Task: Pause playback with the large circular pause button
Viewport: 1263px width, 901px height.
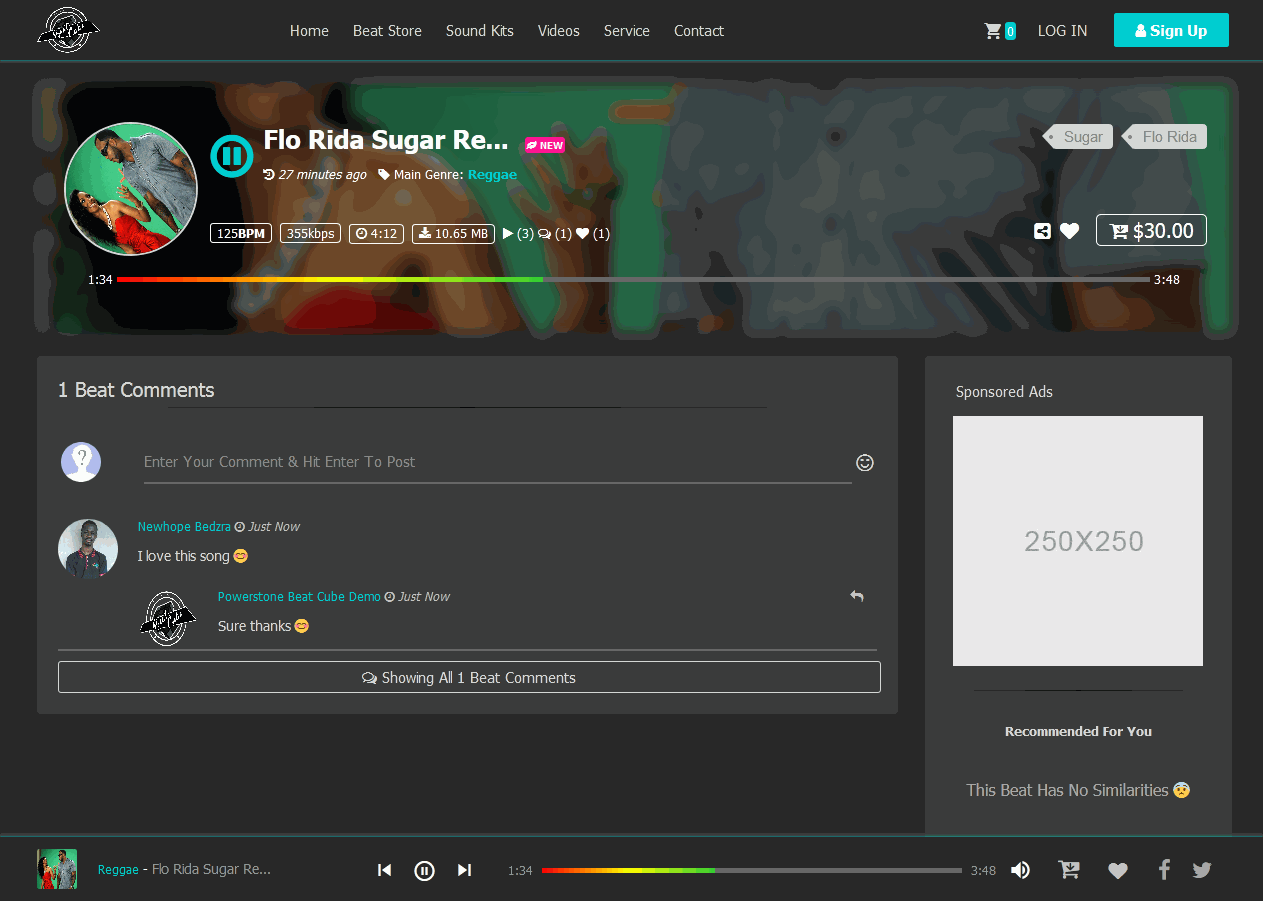Action: [x=231, y=155]
